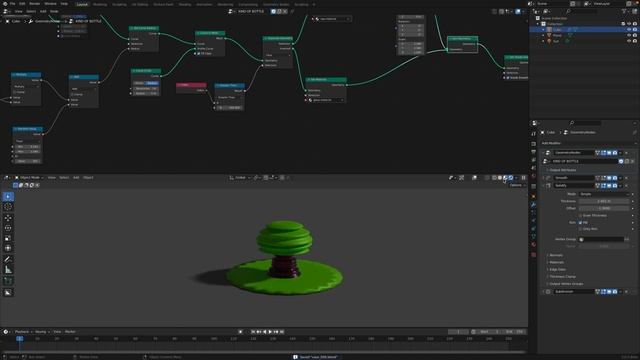The height and width of the screenshot is (360, 640).
Task: Play the animation in timeline
Action: click(270, 332)
